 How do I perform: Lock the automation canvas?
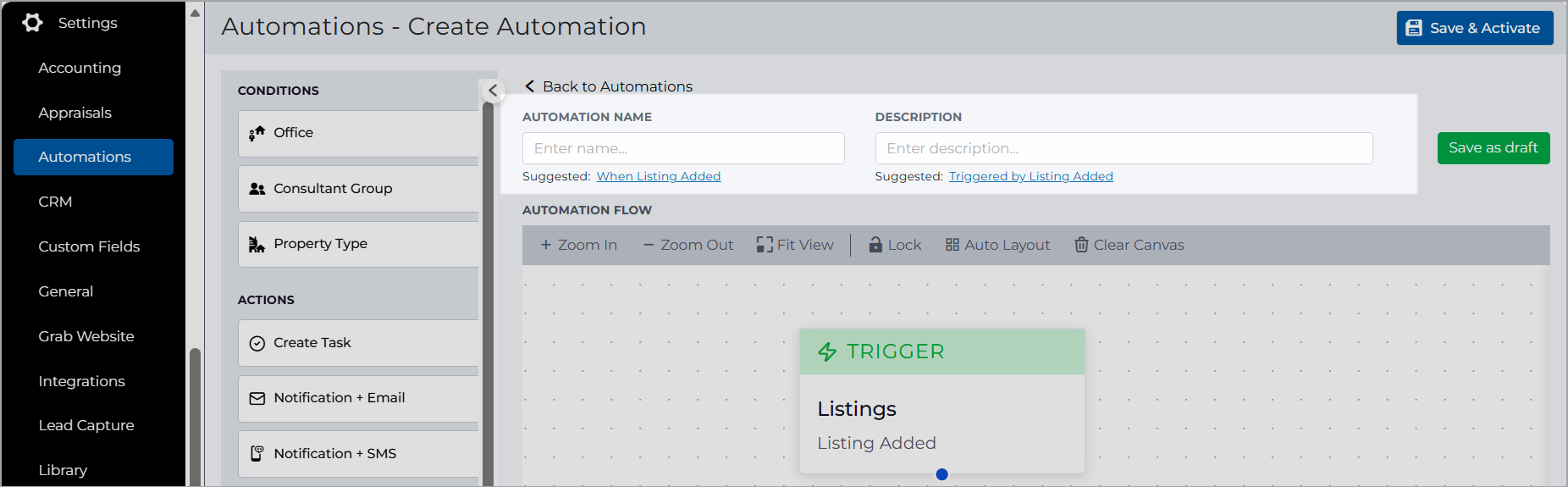(x=895, y=245)
